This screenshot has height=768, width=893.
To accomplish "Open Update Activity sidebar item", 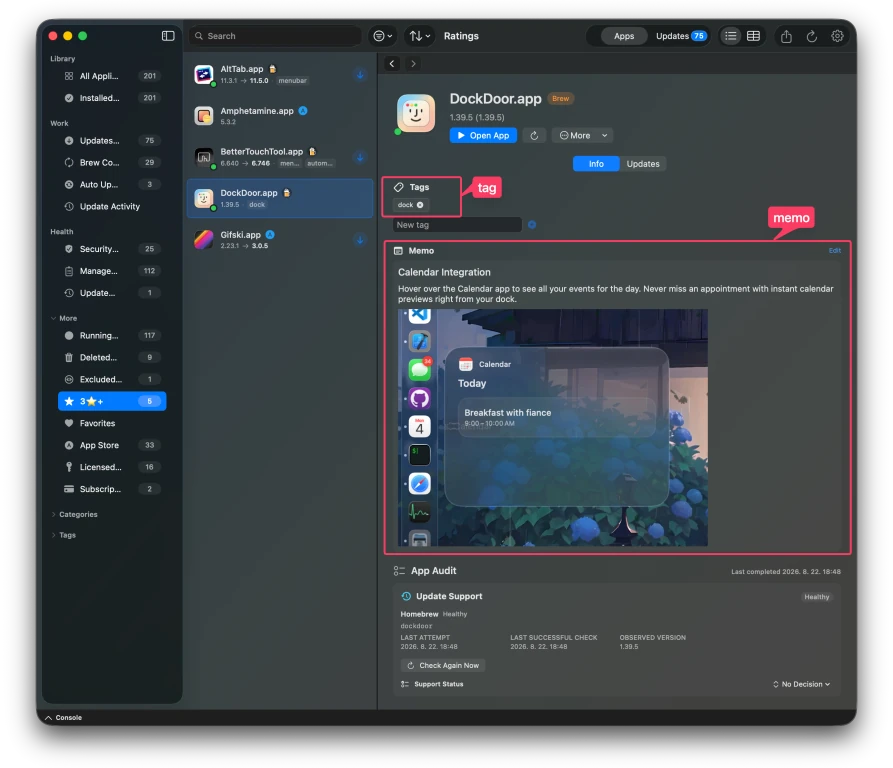I will (x=112, y=206).
